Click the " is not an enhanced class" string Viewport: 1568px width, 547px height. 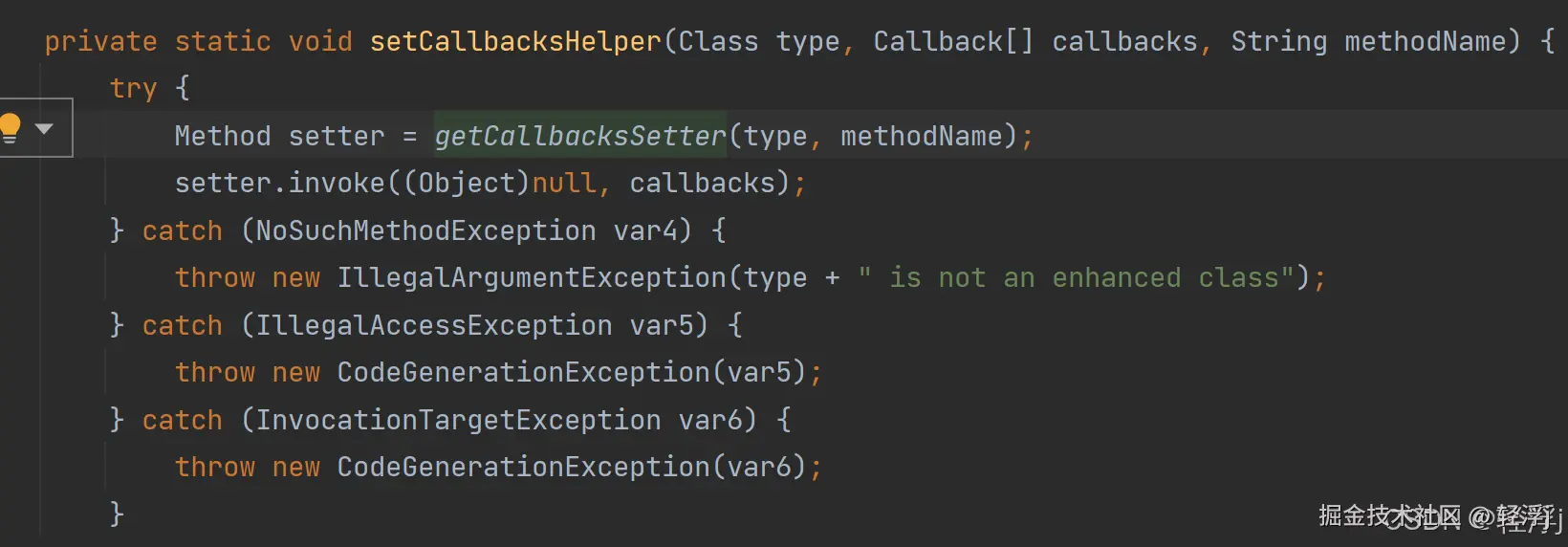[x=1076, y=277]
